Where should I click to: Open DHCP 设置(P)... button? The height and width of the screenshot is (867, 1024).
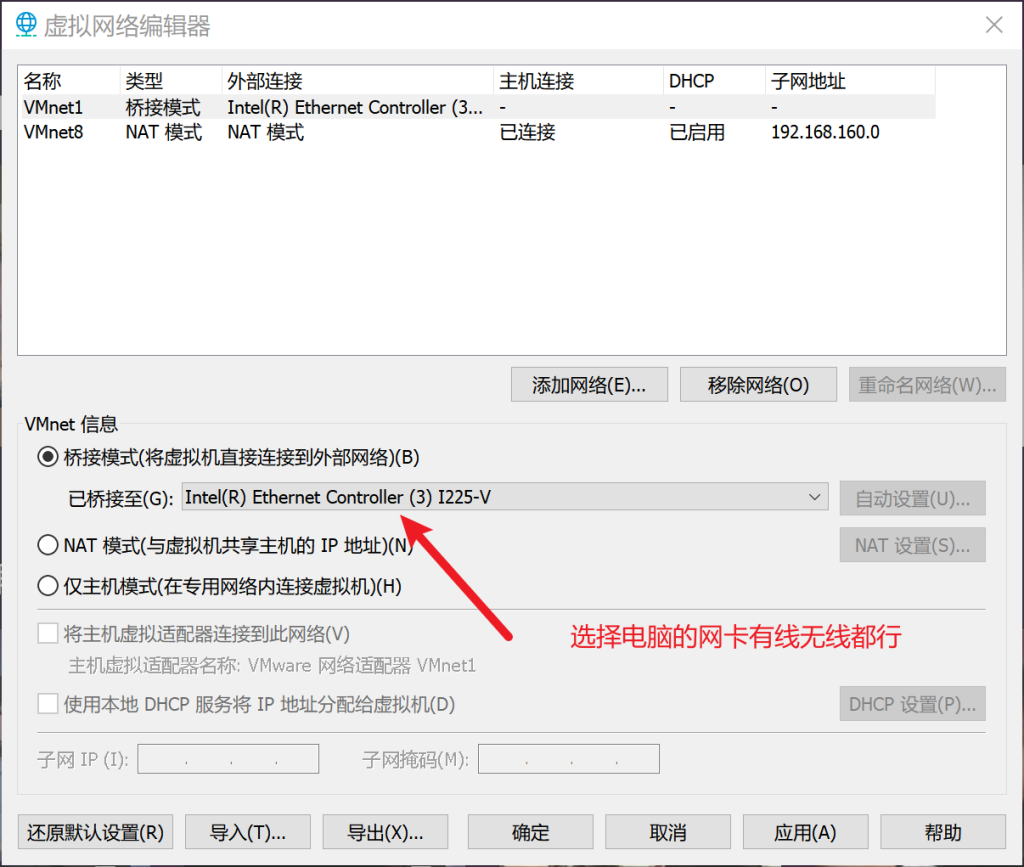[x=912, y=704]
